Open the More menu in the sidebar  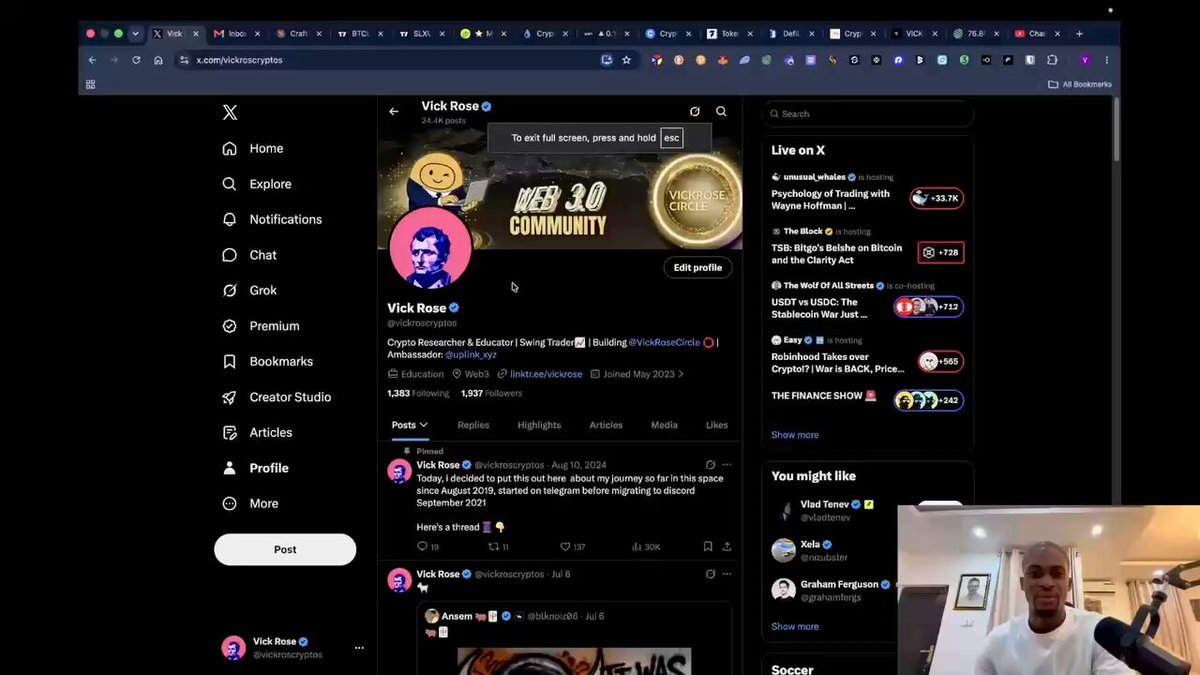tap(250, 503)
